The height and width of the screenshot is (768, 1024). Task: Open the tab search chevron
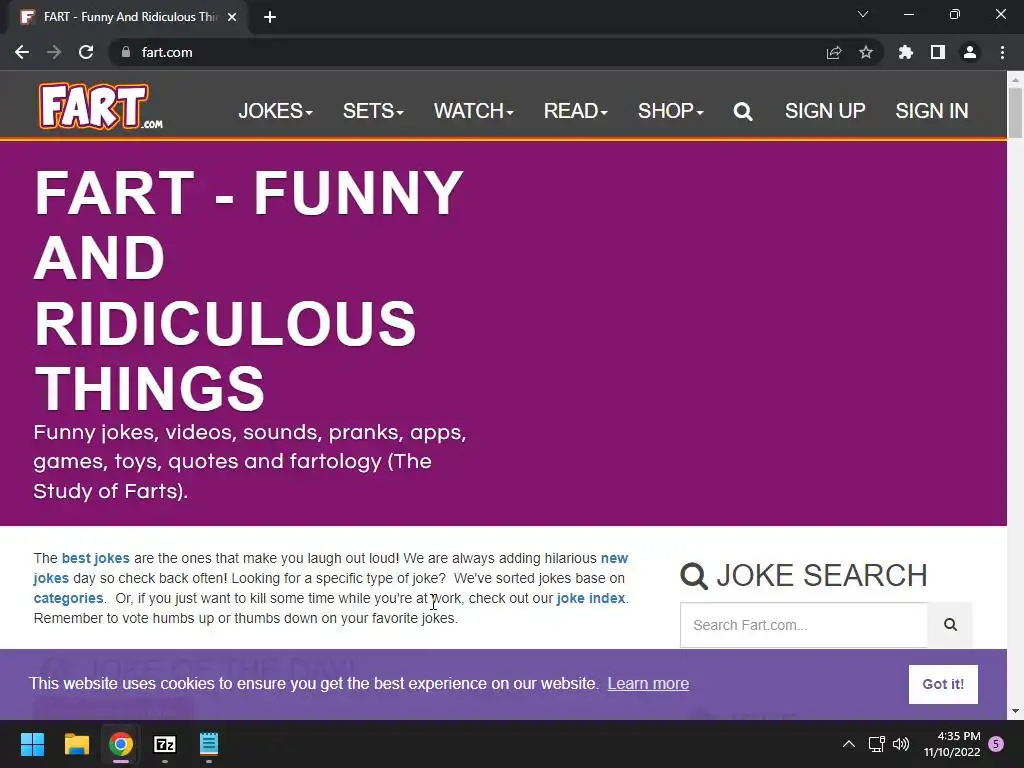click(x=863, y=14)
